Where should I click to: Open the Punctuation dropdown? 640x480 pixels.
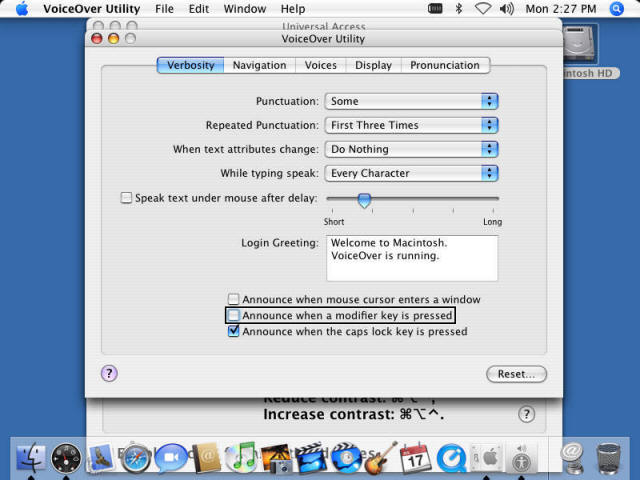coord(411,101)
